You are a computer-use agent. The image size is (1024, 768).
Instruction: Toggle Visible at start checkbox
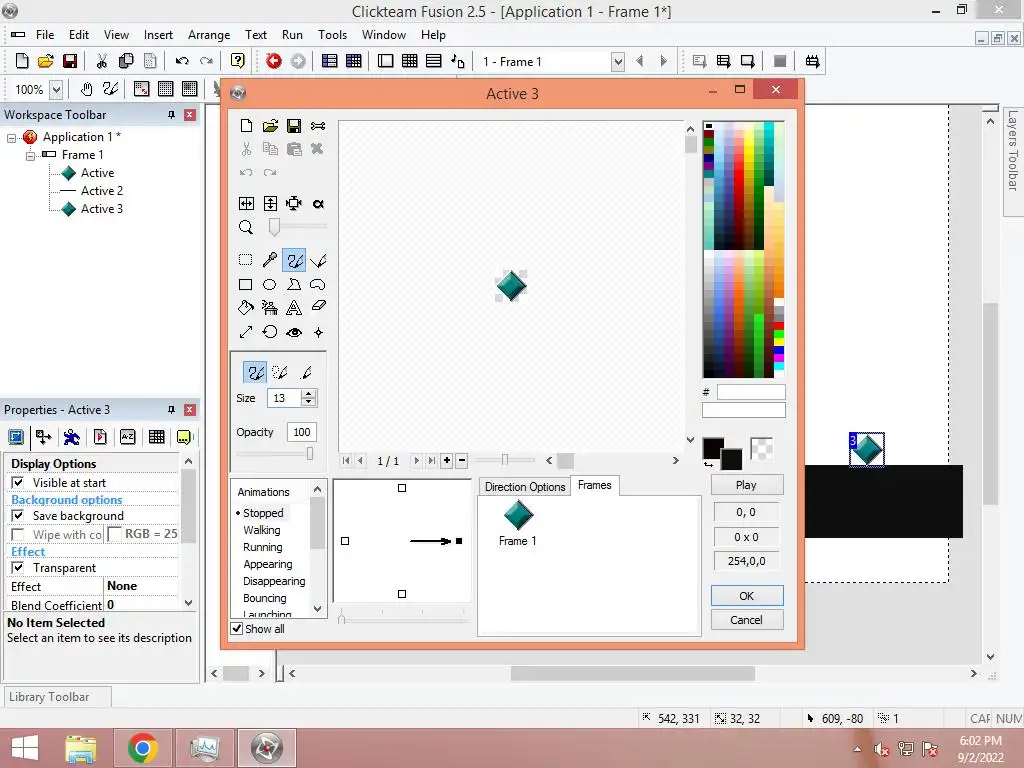pyautogui.click(x=18, y=483)
